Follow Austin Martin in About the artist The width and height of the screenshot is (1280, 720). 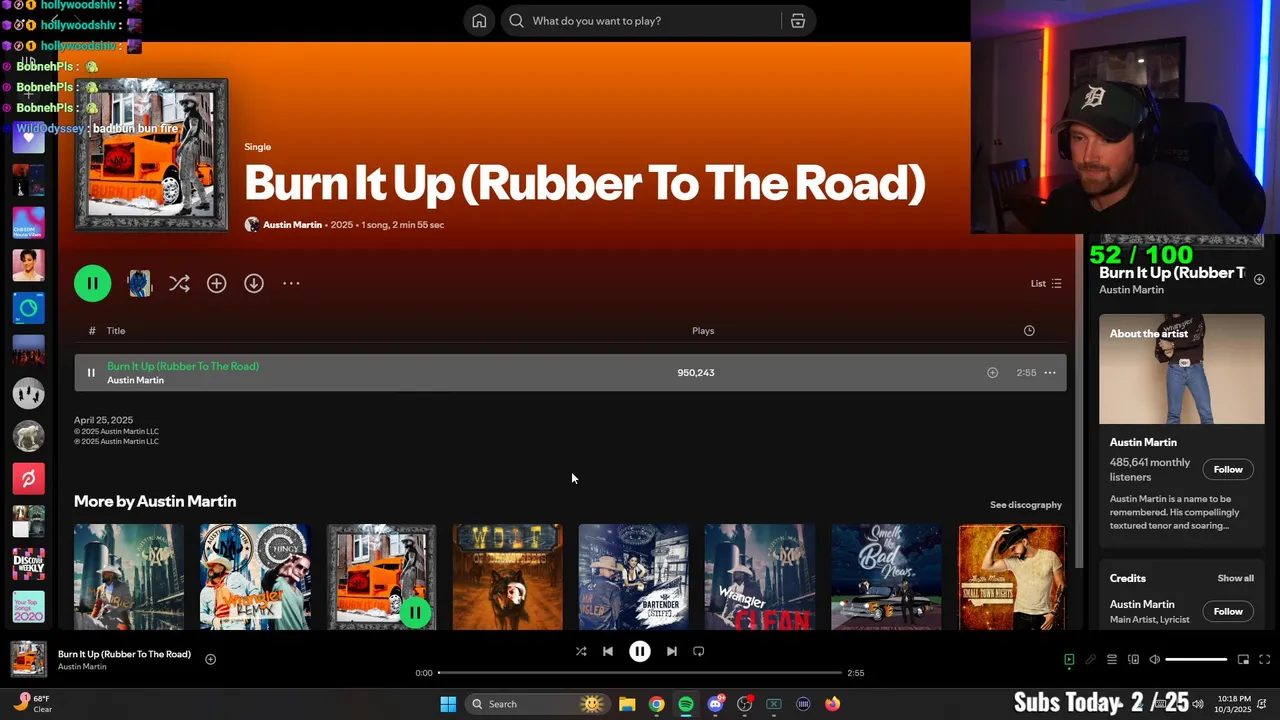pyautogui.click(x=1228, y=470)
